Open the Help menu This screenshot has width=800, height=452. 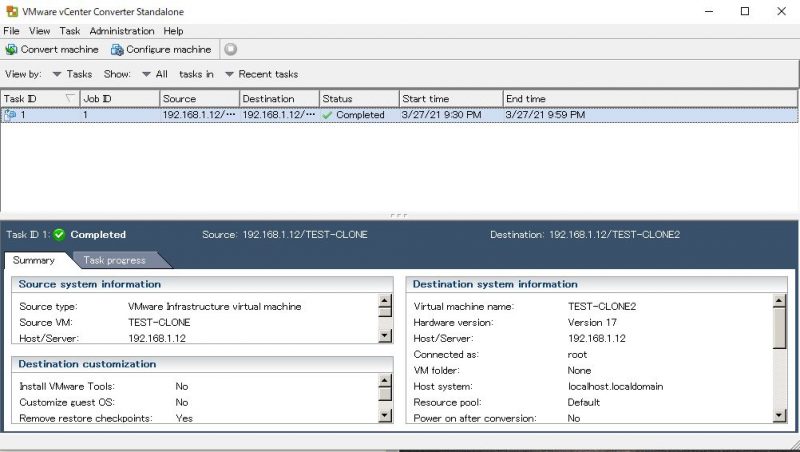coord(173,31)
